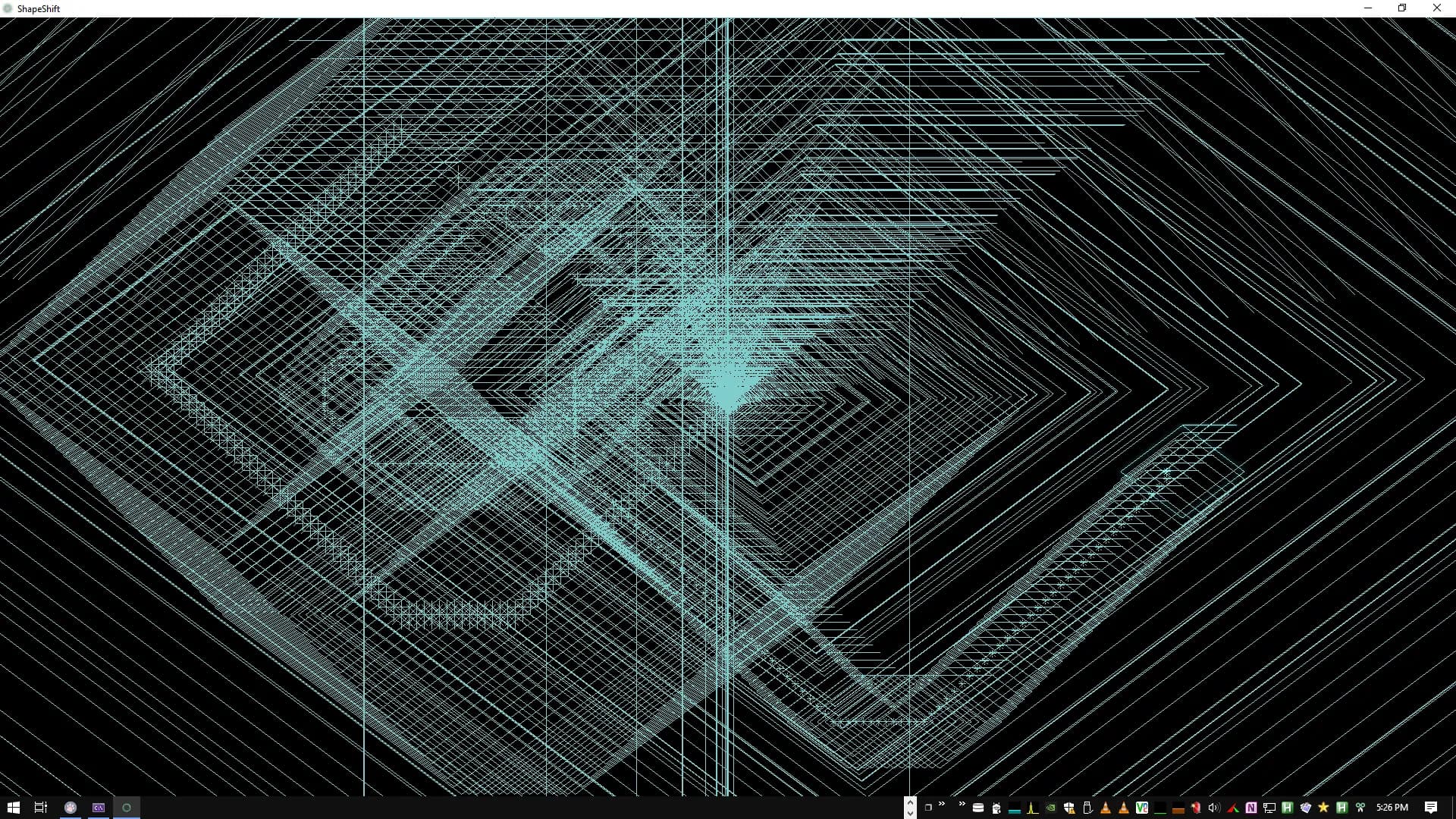Open the Action Center notifications

click(1431, 808)
